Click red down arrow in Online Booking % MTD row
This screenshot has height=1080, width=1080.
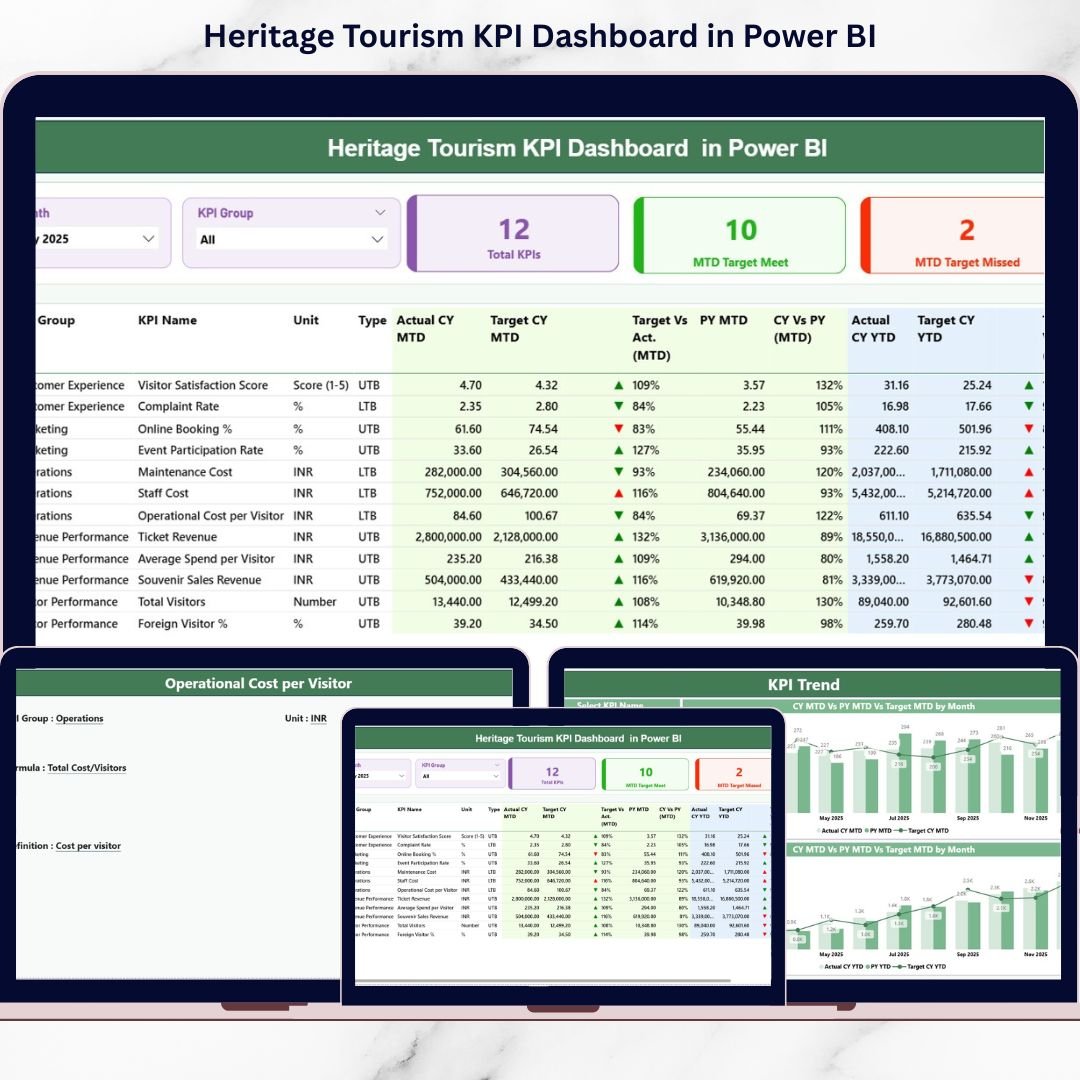tap(619, 429)
